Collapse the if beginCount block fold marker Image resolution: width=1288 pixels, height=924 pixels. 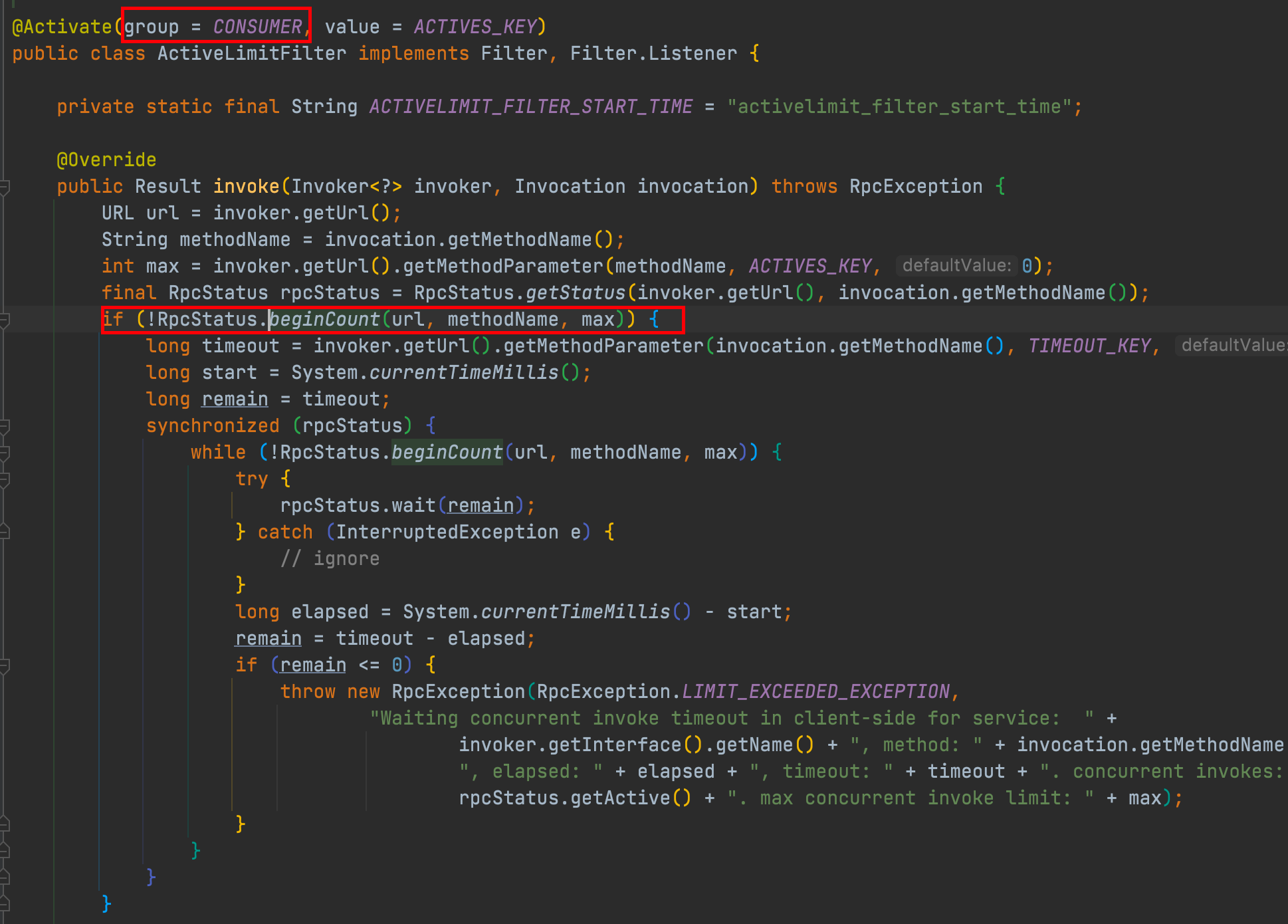click(x=4, y=320)
